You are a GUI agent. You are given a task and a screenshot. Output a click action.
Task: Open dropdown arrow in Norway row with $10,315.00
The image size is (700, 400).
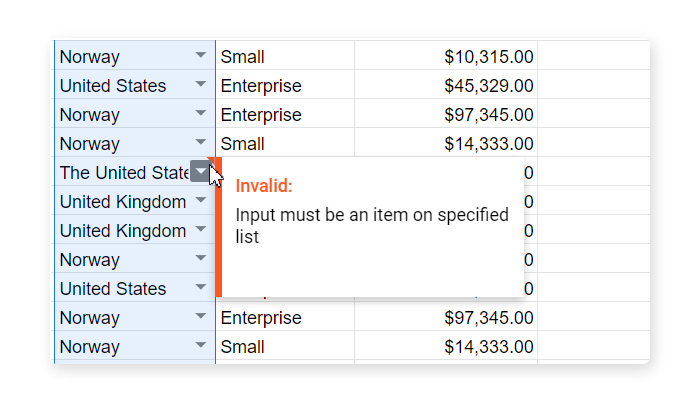tap(201, 55)
